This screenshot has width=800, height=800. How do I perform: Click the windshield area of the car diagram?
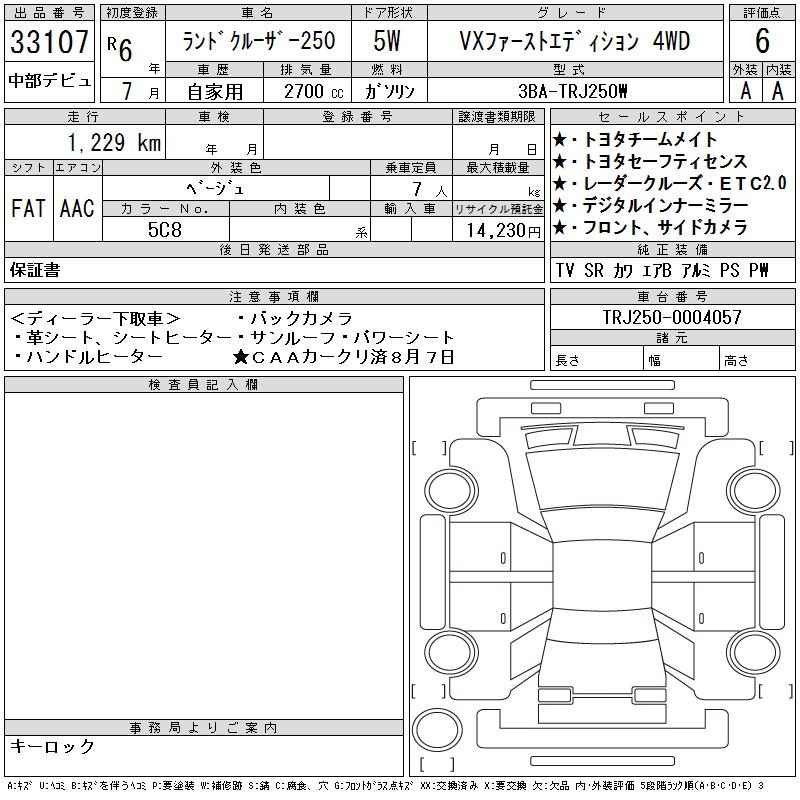(x=602, y=525)
